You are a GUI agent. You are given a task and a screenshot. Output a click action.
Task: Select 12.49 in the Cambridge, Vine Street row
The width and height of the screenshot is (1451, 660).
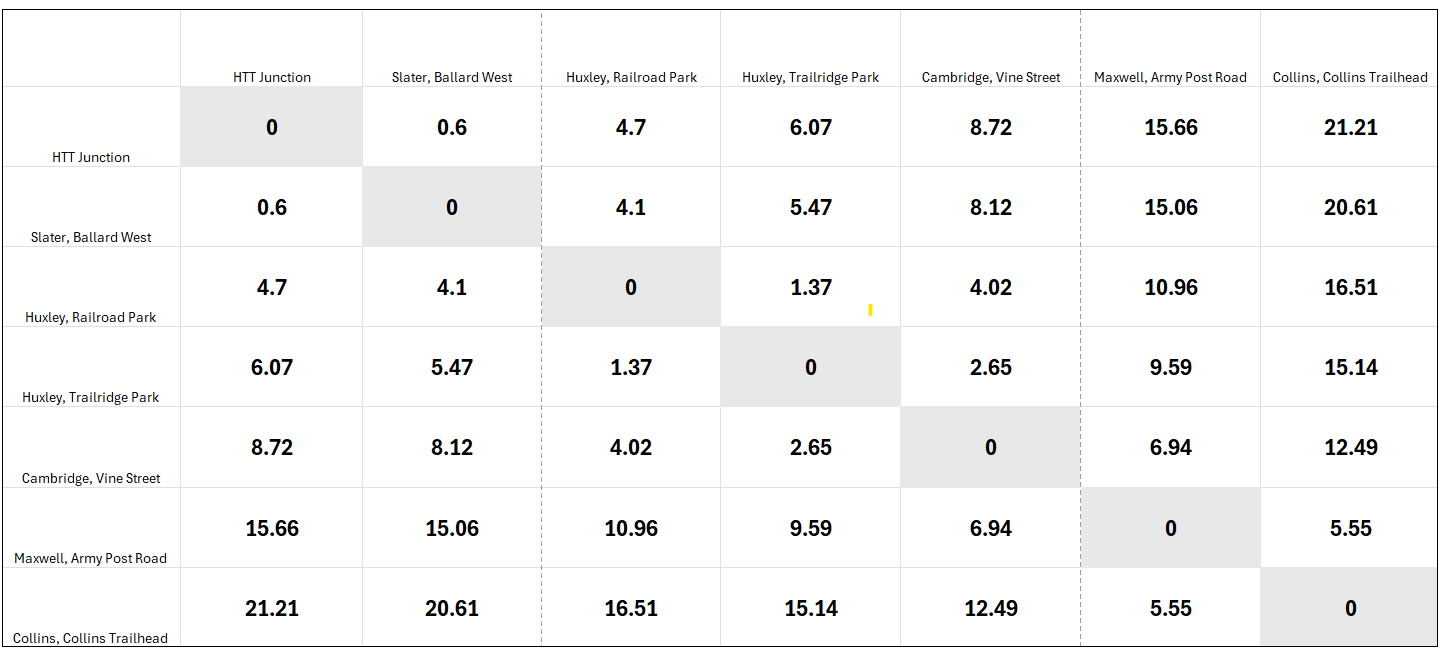click(x=1350, y=447)
